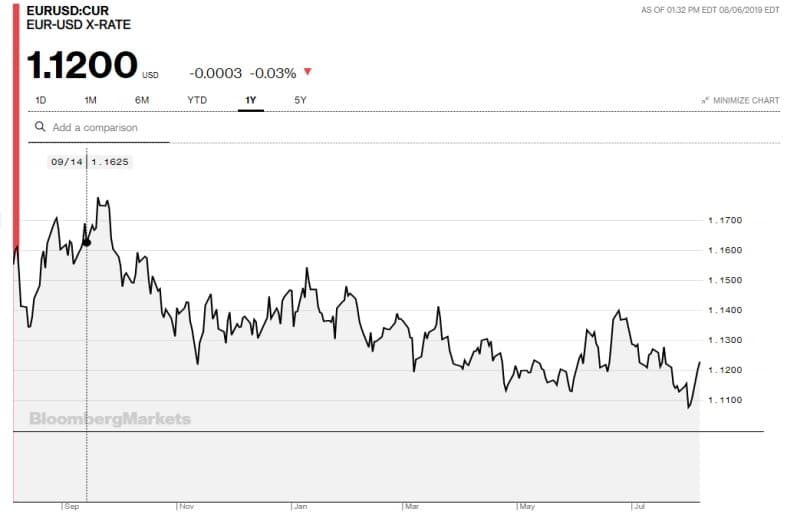Click the active 1Y range tab

(251, 100)
